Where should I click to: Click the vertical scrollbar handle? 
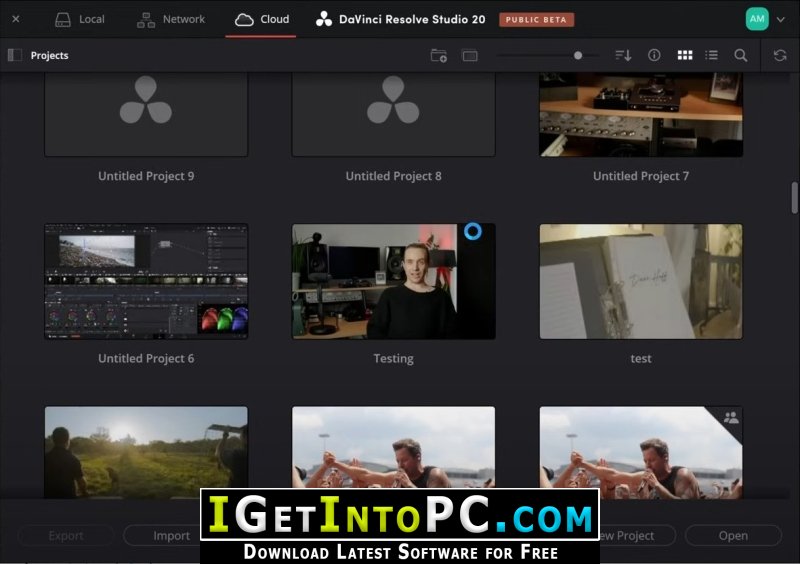pyautogui.click(x=794, y=198)
